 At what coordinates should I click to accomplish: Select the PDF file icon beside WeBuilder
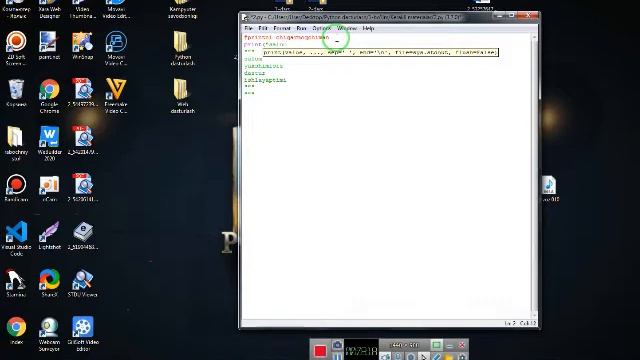(82, 140)
